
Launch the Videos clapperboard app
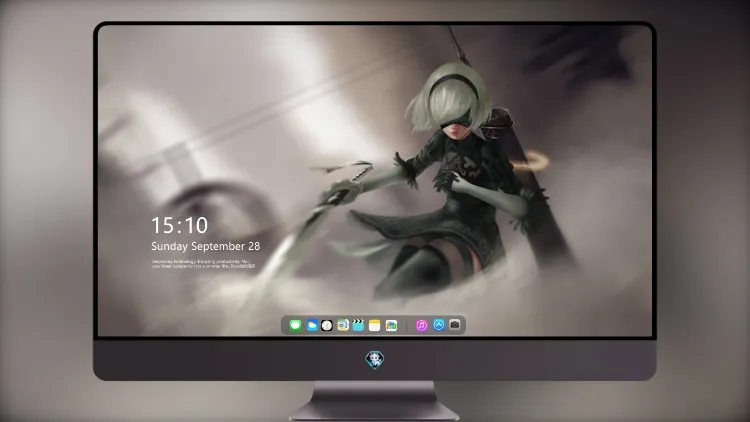(x=358, y=325)
